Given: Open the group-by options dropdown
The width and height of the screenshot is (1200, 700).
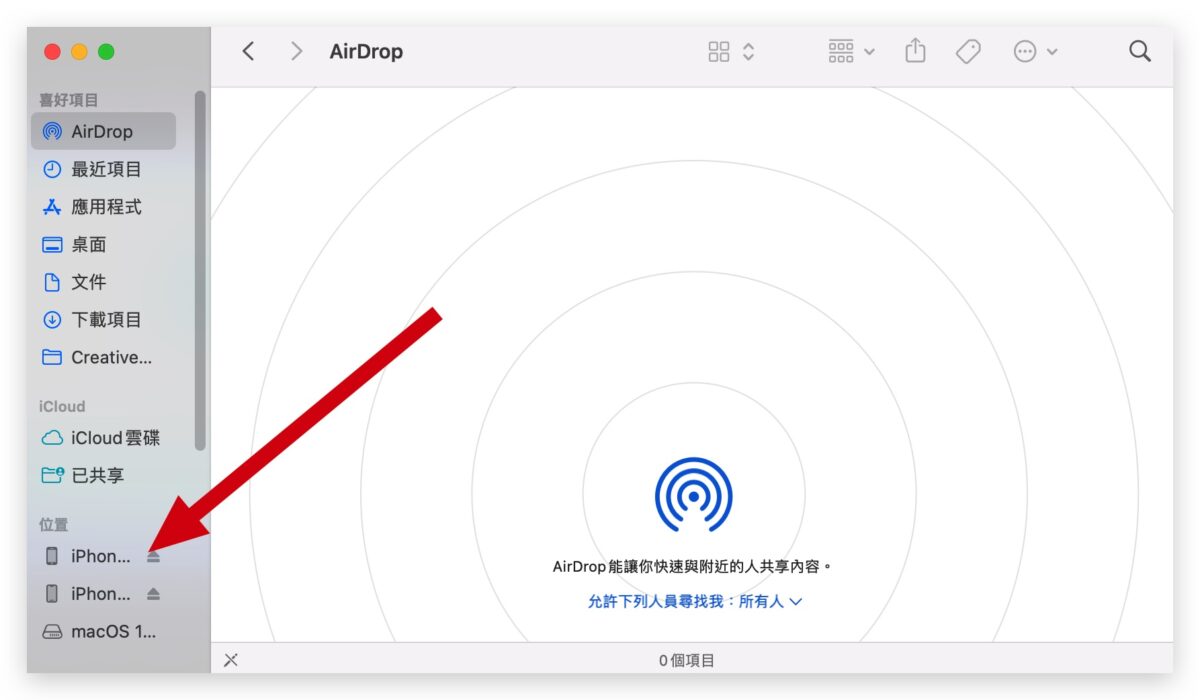Looking at the screenshot, I should coord(851,52).
